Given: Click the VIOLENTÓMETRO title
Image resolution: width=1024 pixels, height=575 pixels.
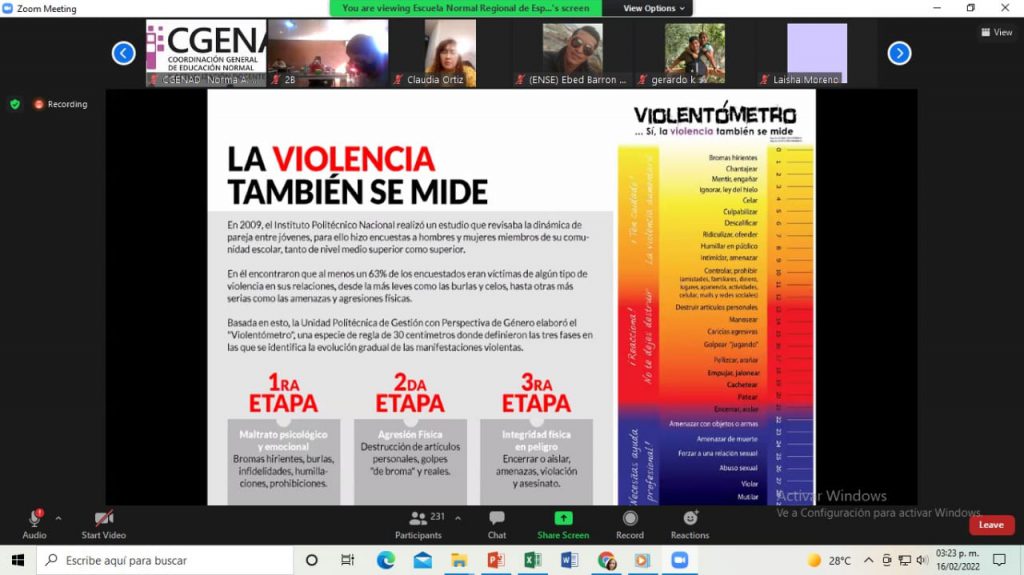Looking at the screenshot, I should [715, 115].
